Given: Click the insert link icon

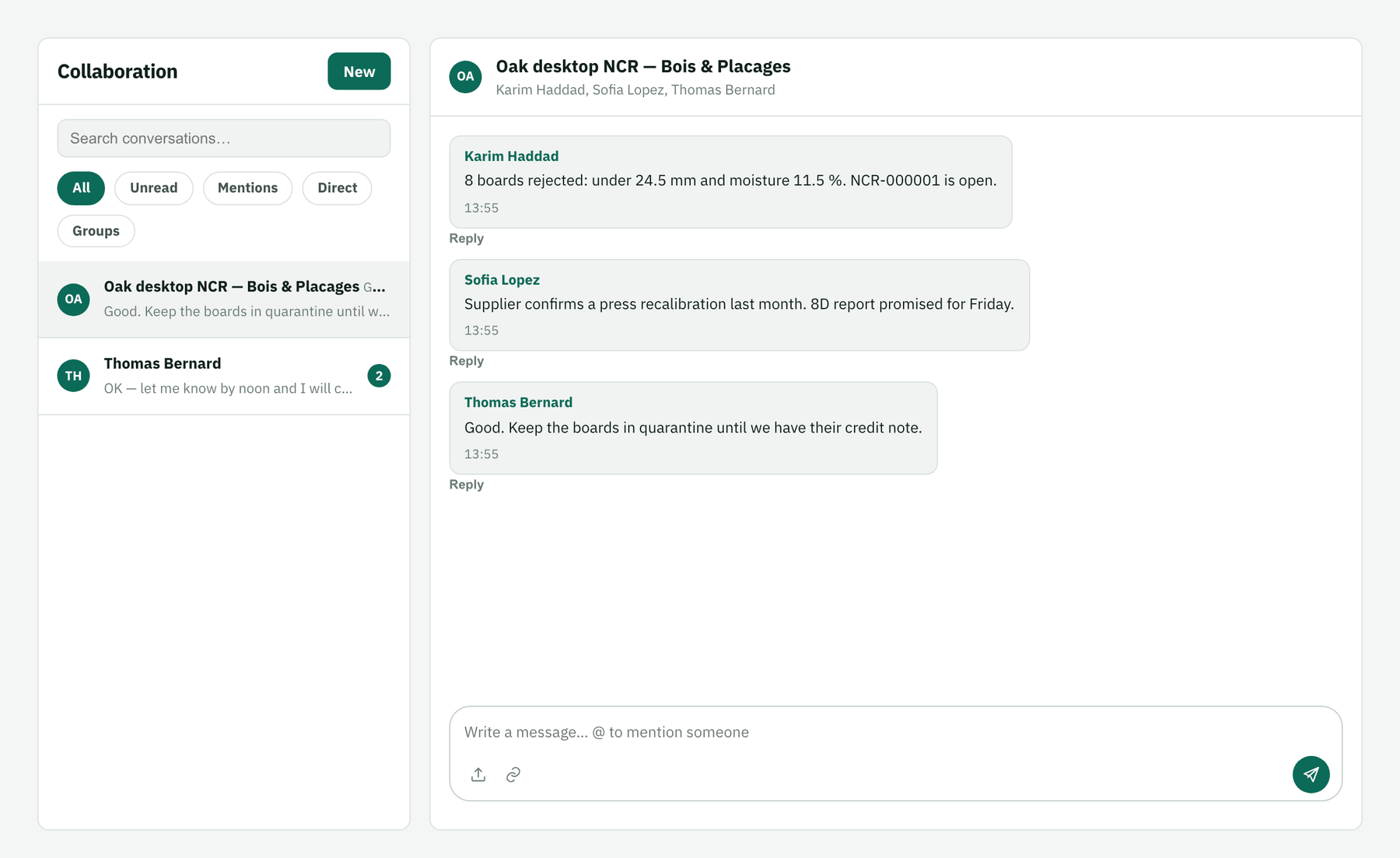Looking at the screenshot, I should coord(513,775).
